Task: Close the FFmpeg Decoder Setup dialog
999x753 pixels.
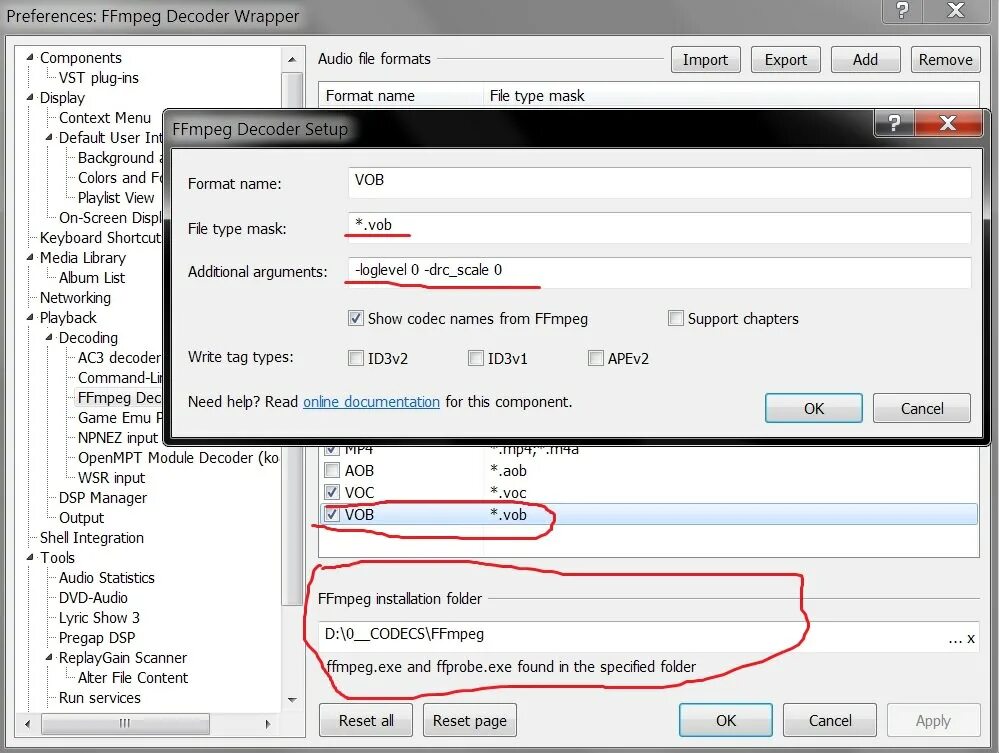Action: [x=948, y=122]
